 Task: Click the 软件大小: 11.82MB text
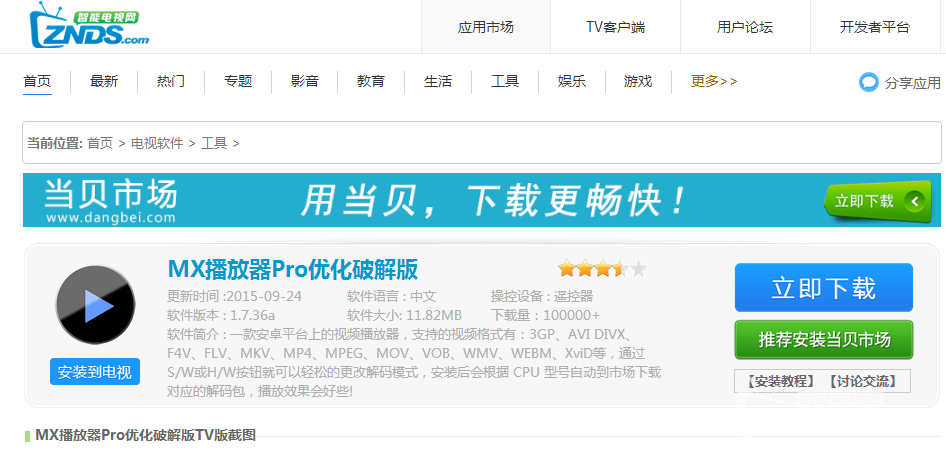click(404, 315)
